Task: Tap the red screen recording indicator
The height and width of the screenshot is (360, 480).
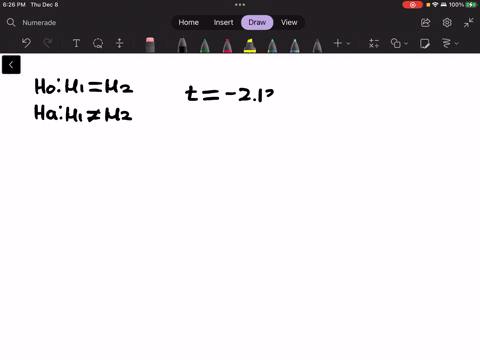Action: pyautogui.click(x=412, y=5)
